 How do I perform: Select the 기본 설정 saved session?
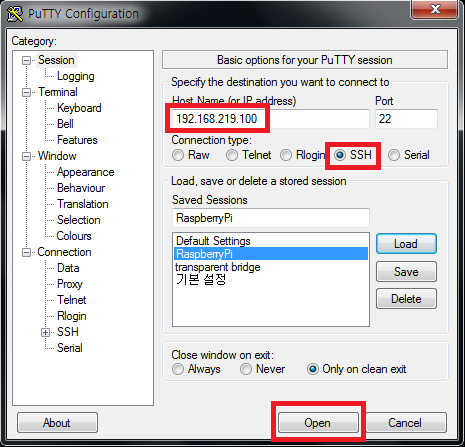tap(271, 280)
